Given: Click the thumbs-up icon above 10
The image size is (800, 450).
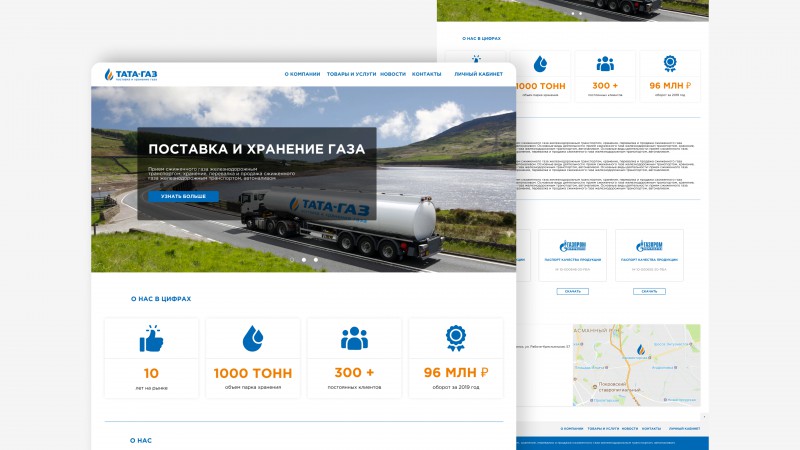Looking at the screenshot, I should (151, 338).
